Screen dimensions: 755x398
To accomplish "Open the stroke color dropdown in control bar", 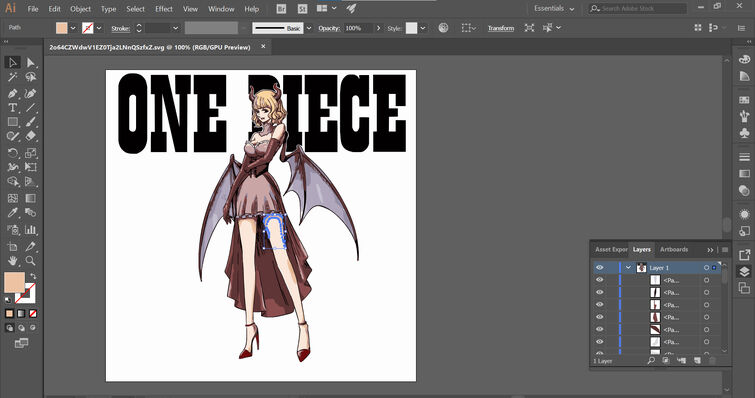I will [99, 28].
